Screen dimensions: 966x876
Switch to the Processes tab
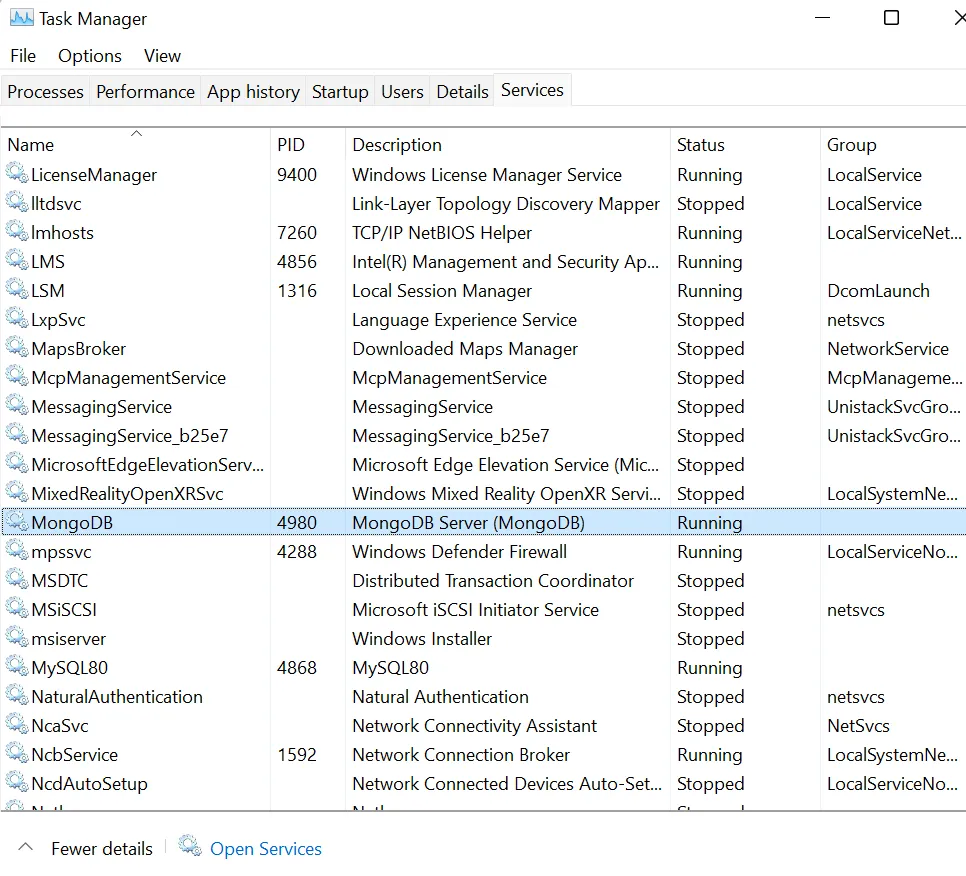click(46, 92)
